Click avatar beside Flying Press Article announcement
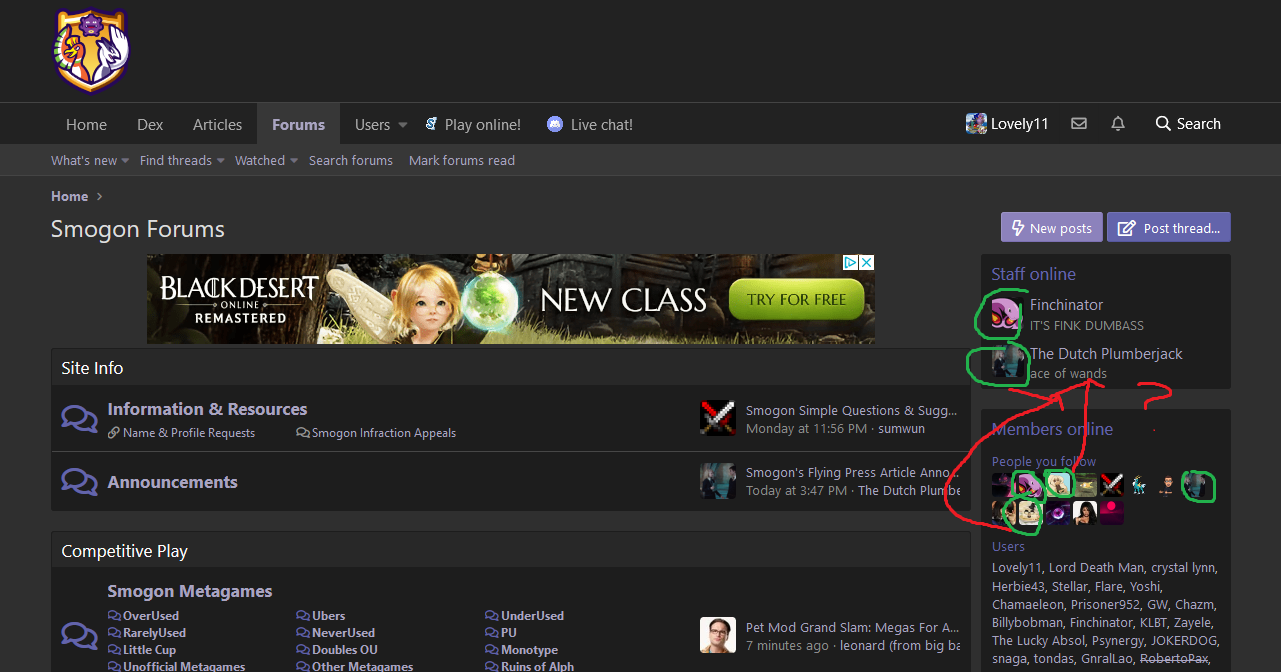The height and width of the screenshot is (672, 1281). 718,481
